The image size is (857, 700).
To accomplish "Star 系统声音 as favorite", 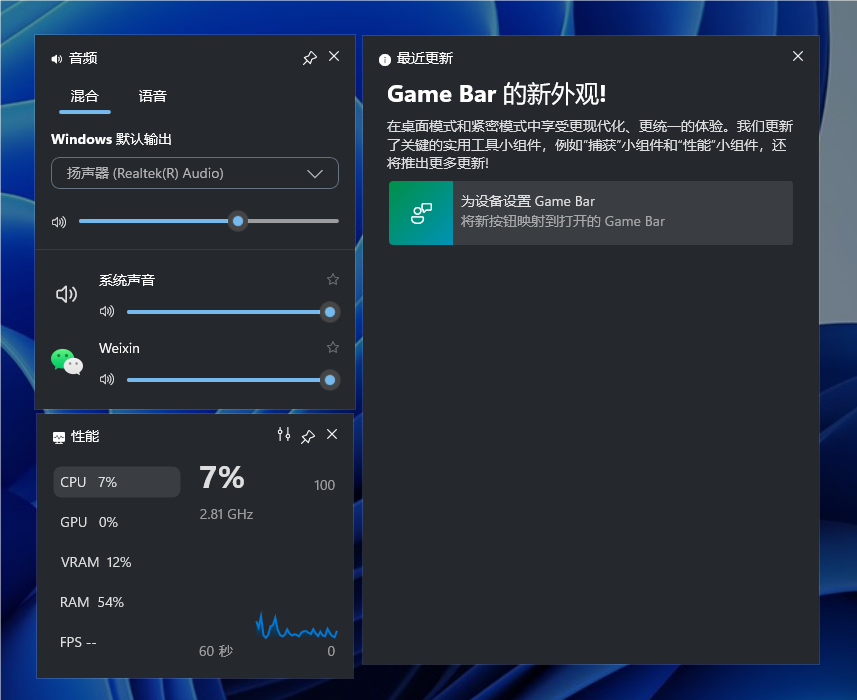I will [x=332, y=279].
